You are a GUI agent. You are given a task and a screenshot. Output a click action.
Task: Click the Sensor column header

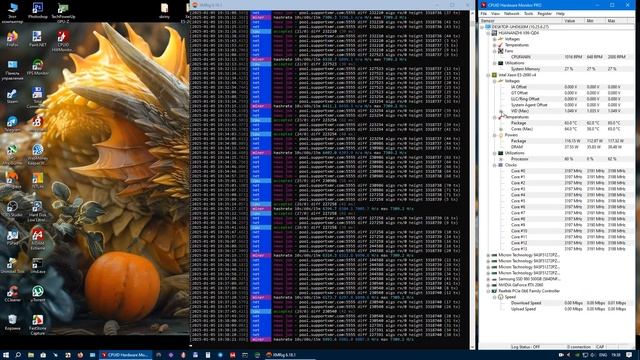[520, 20]
